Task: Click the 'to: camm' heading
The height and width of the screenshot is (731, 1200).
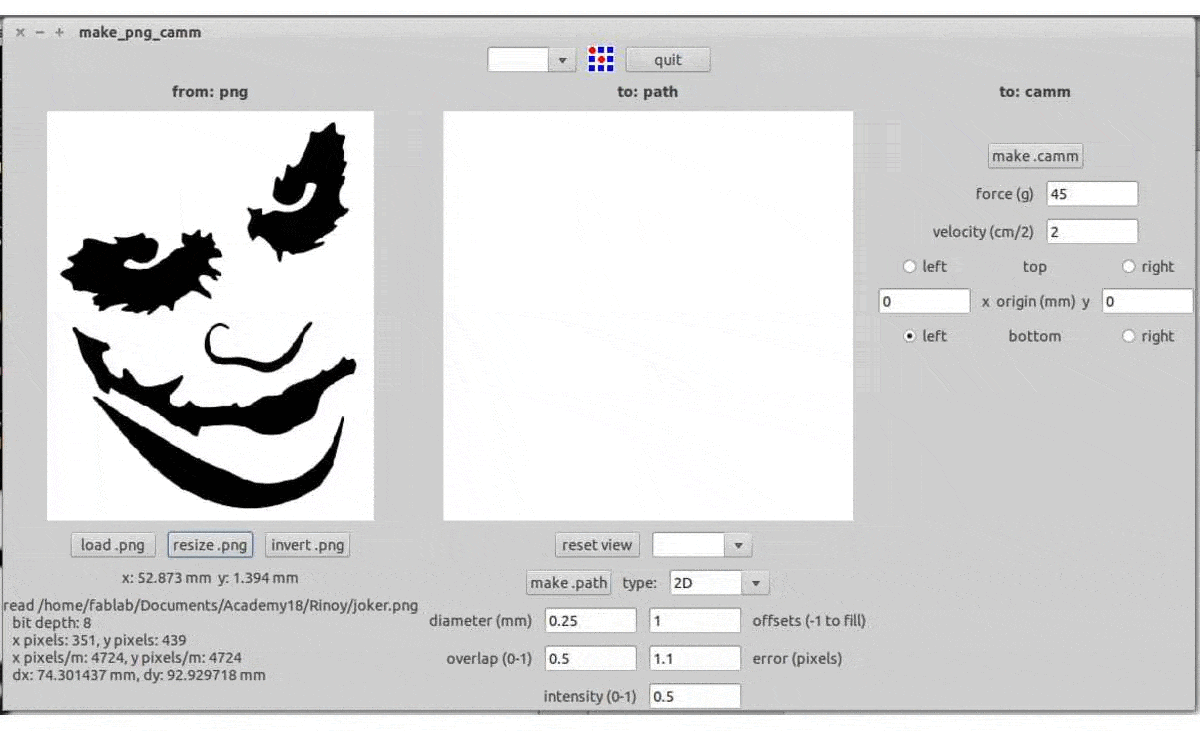Action: click(1035, 91)
